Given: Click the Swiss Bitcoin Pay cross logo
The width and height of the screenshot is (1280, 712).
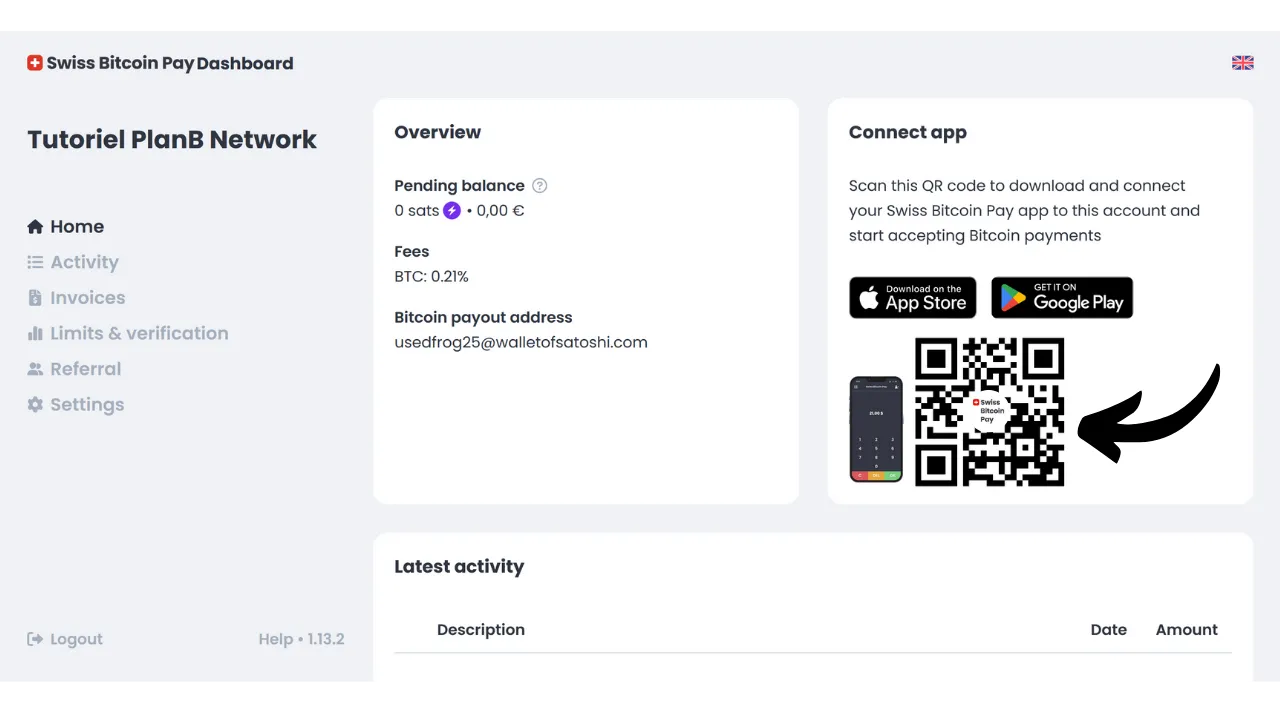Looking at the screenshot, I should pyautogui.click(x=34, y=62).
